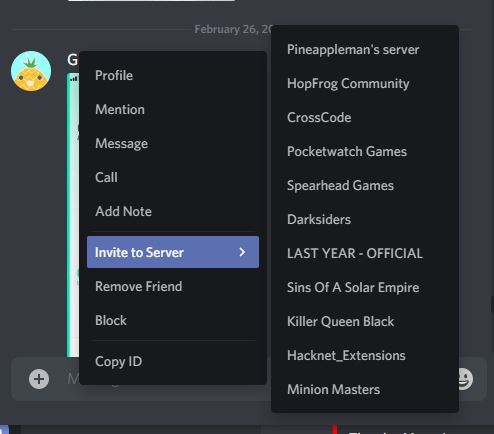Invite to Killer Queen Black server
Screen dimensions: 494x434
pos(365,321)
